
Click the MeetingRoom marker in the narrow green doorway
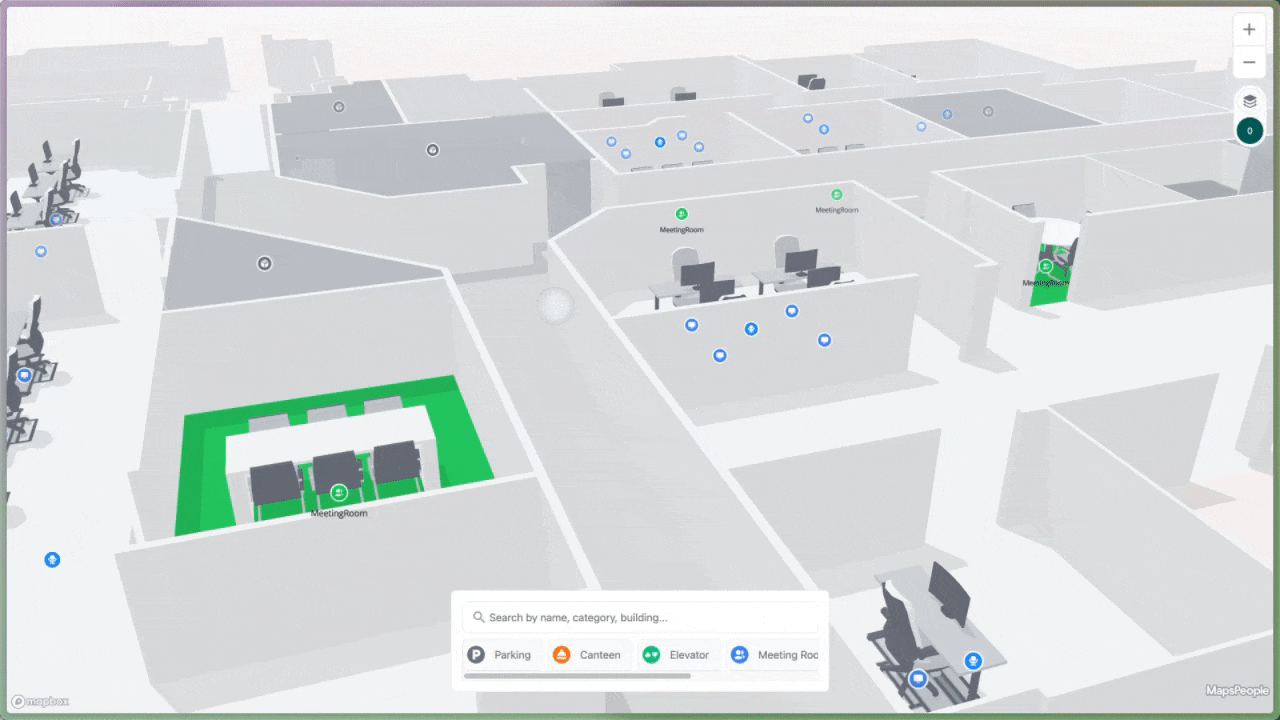coord(1046,267)
